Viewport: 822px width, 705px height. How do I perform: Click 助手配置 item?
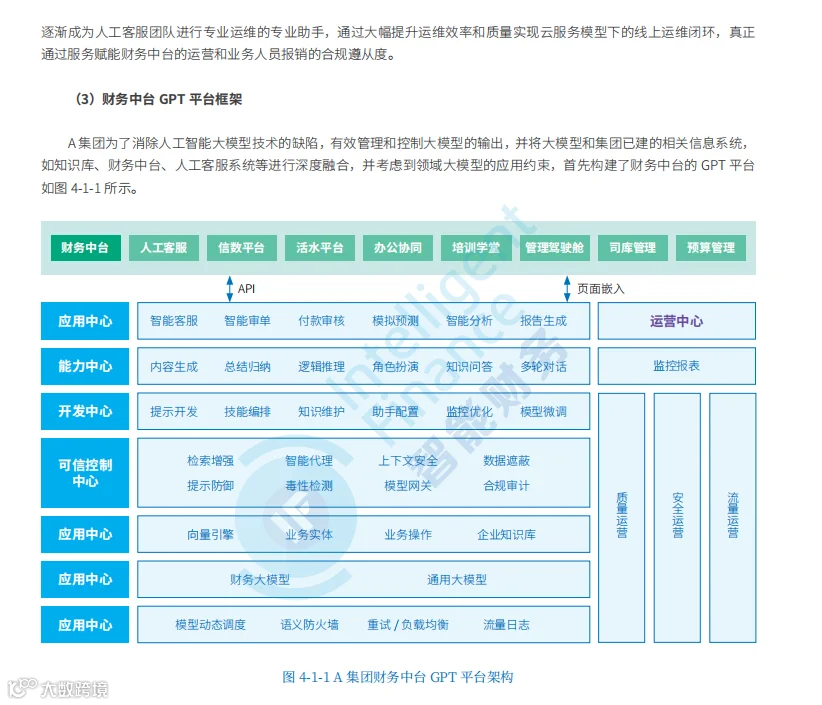395,411
